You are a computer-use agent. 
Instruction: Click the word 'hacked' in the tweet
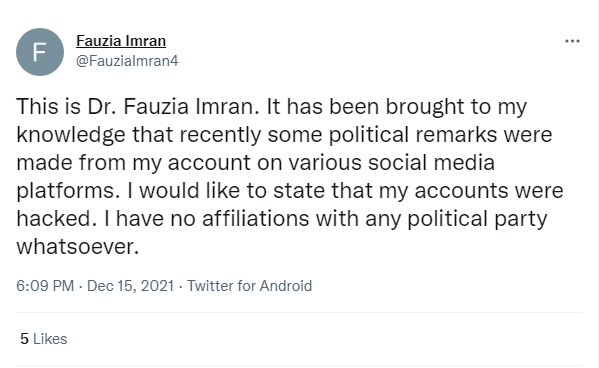coord(54,219)
